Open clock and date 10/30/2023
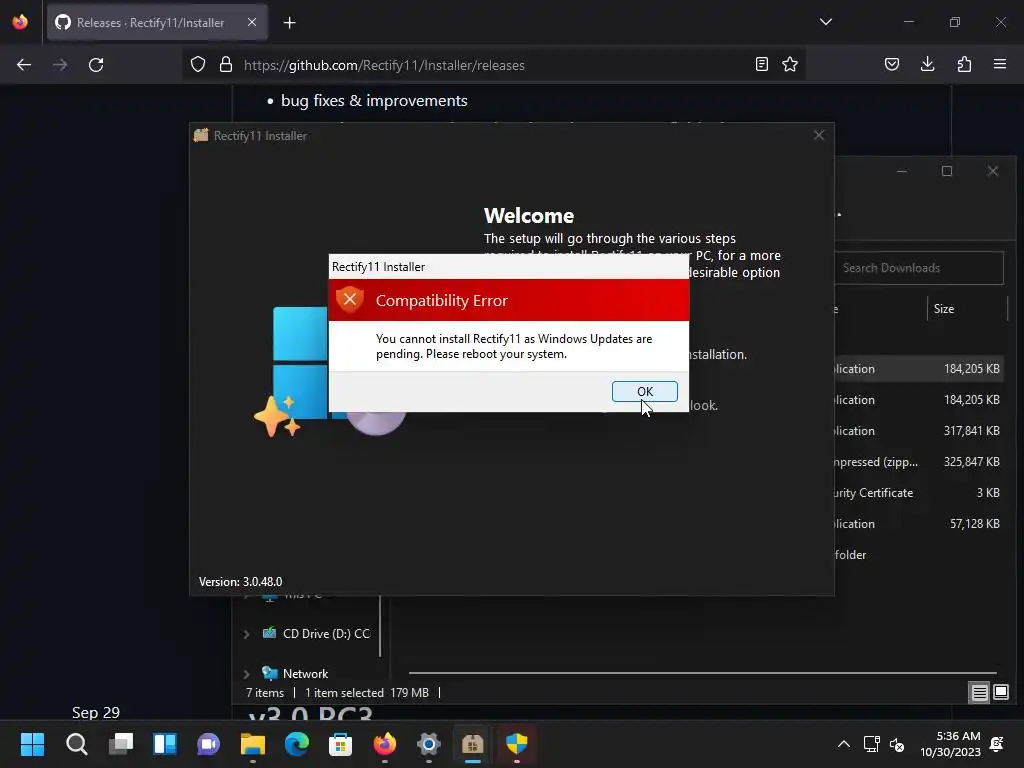 [950, 744]
